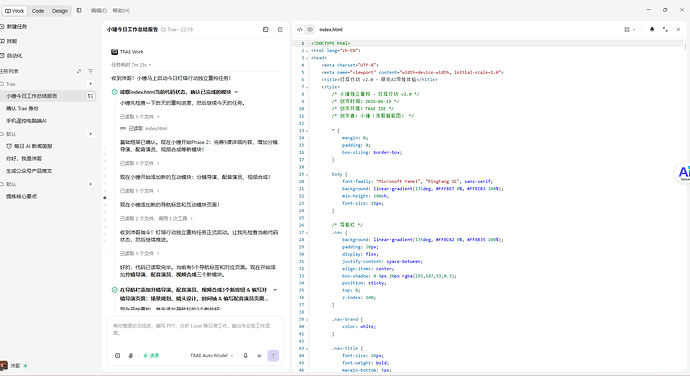Viewport: 690px width, 376px height.
Task: Open the TRAE Auto Model dropdown
Action: (212, 355)
